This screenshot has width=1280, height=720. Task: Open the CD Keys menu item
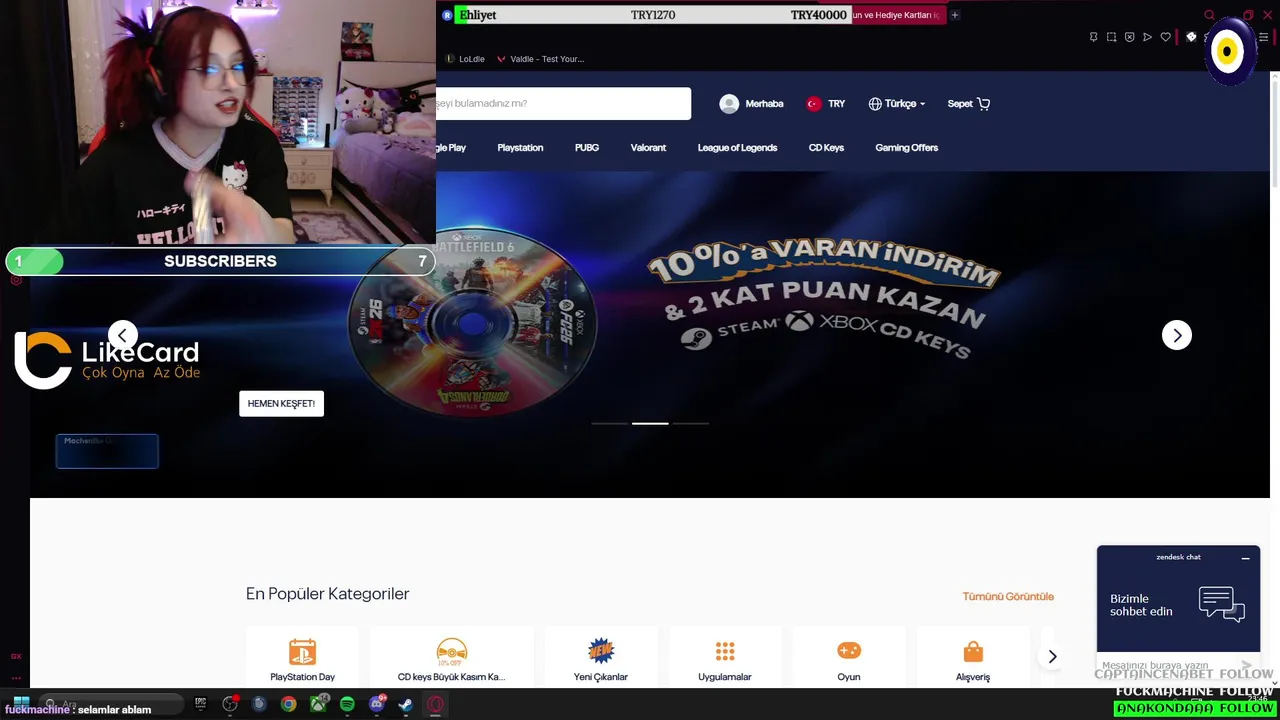point(826,148)
